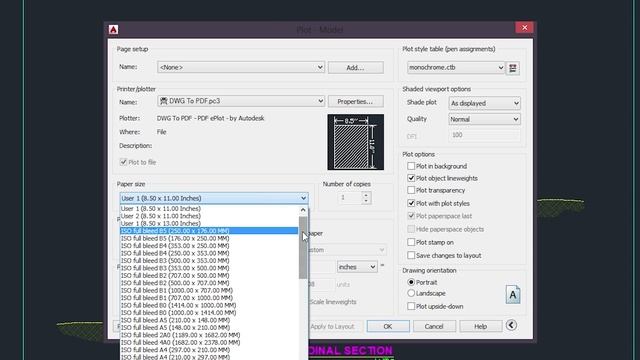Choose ISO full bleed 2A0 (1189.00 x 1682.00 MM)
The image size is (640, 360).
[x=209, y=335]
